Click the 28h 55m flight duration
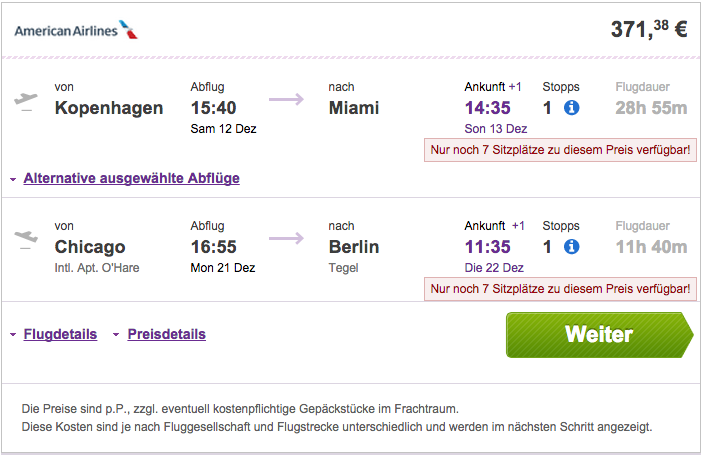 tap(651, 108)
